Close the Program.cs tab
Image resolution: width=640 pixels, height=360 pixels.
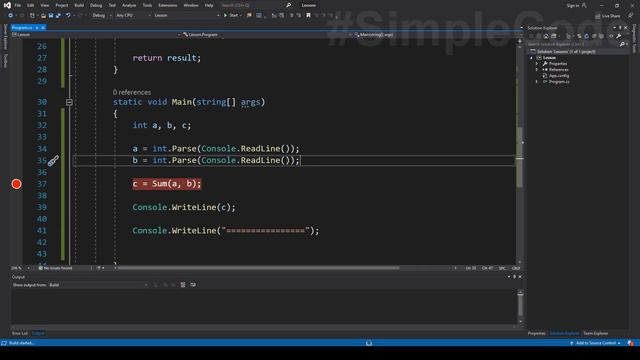[43, 28]
